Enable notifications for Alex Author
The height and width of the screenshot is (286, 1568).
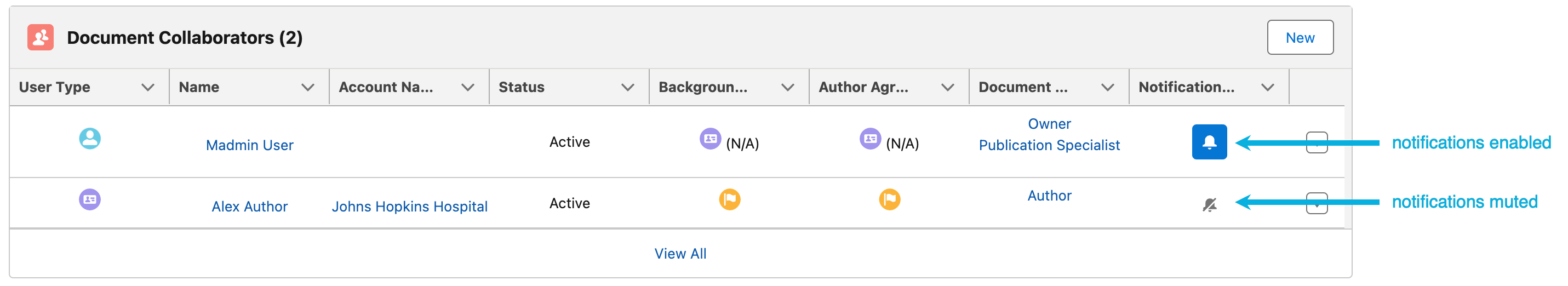1209,205
